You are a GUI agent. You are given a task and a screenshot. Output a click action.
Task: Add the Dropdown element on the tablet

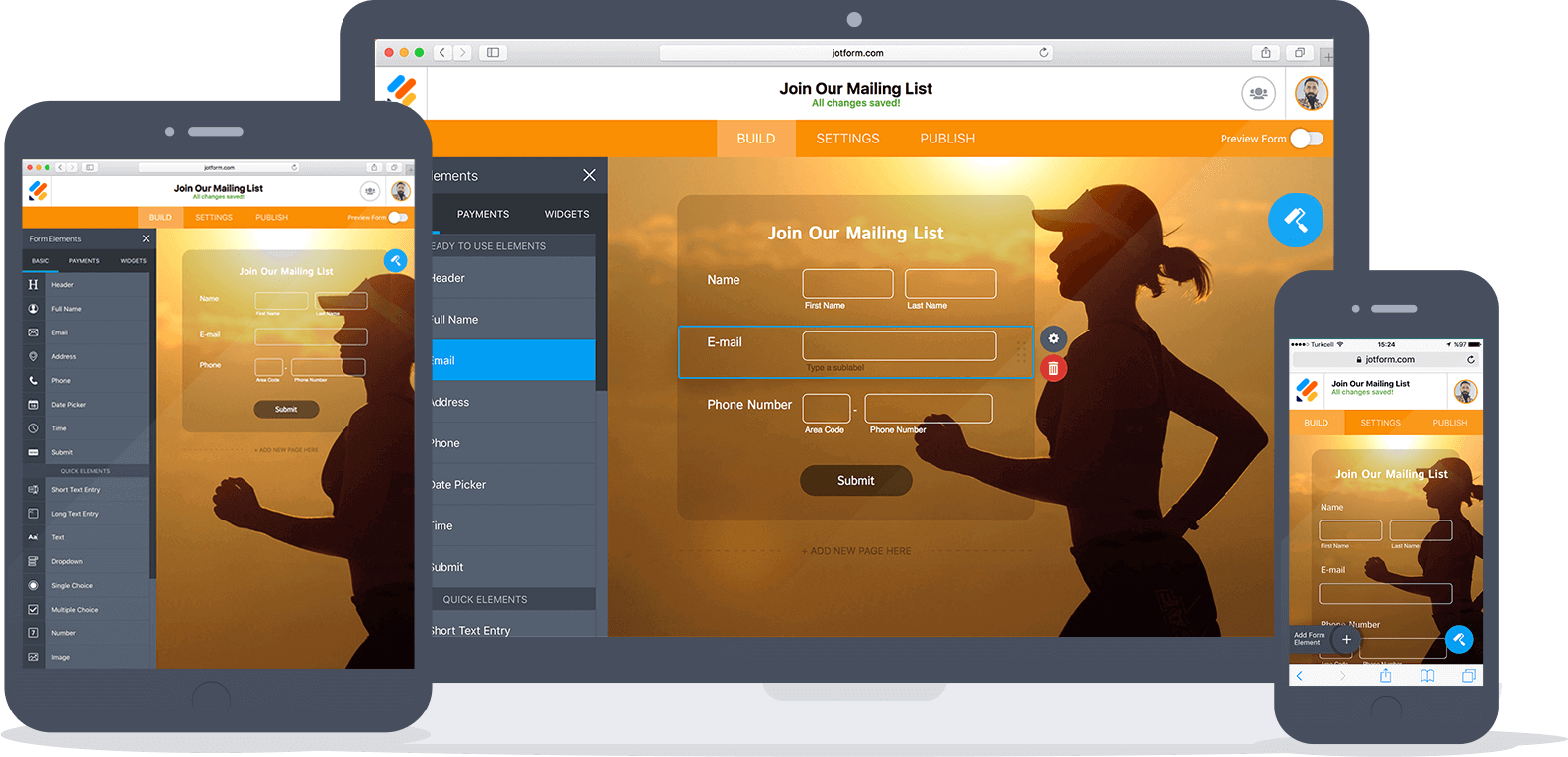(x=33, y=561)
